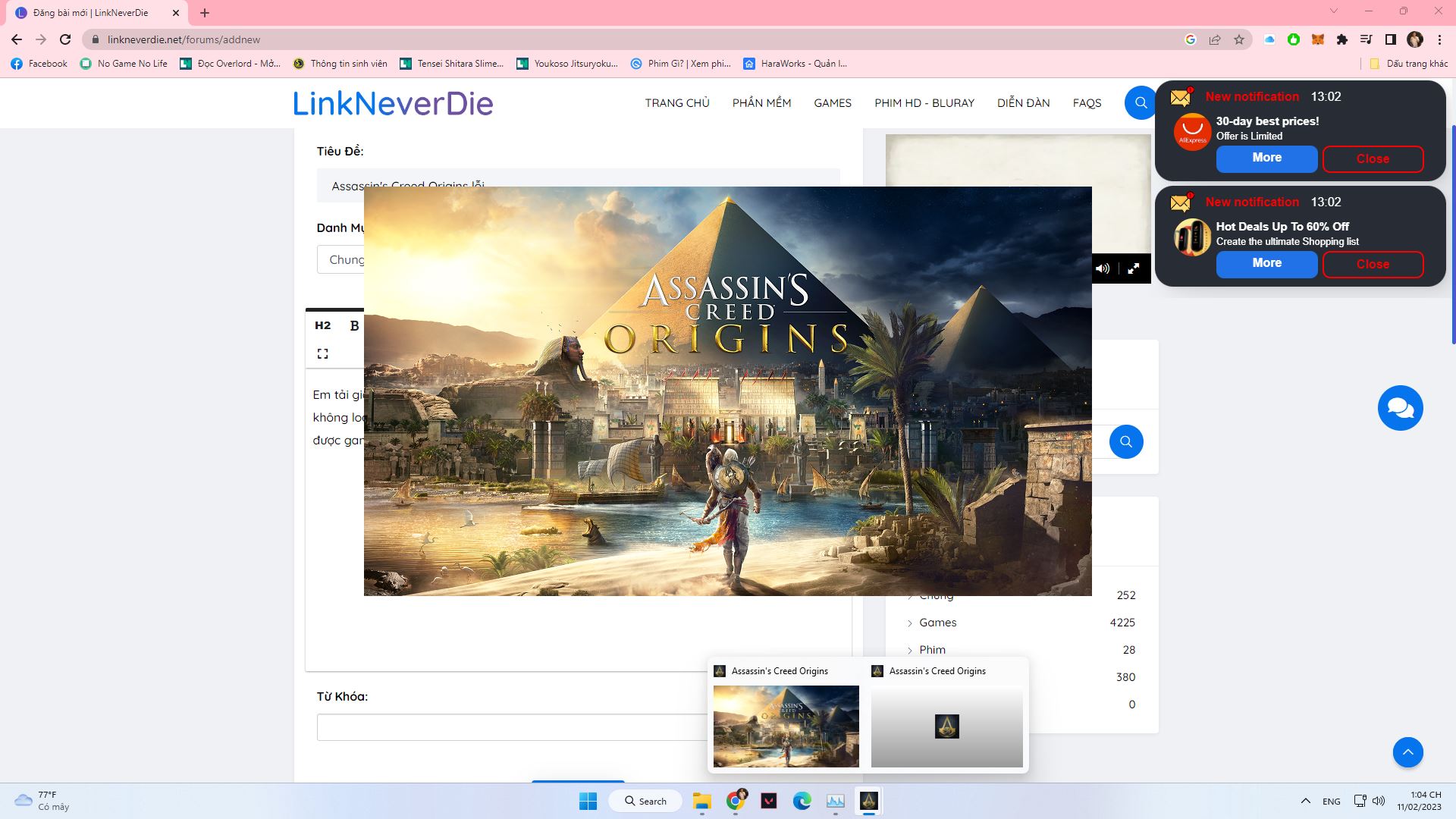Click the Windows Start button
The width and height of the screenshot is (1456, 819).
588,800
